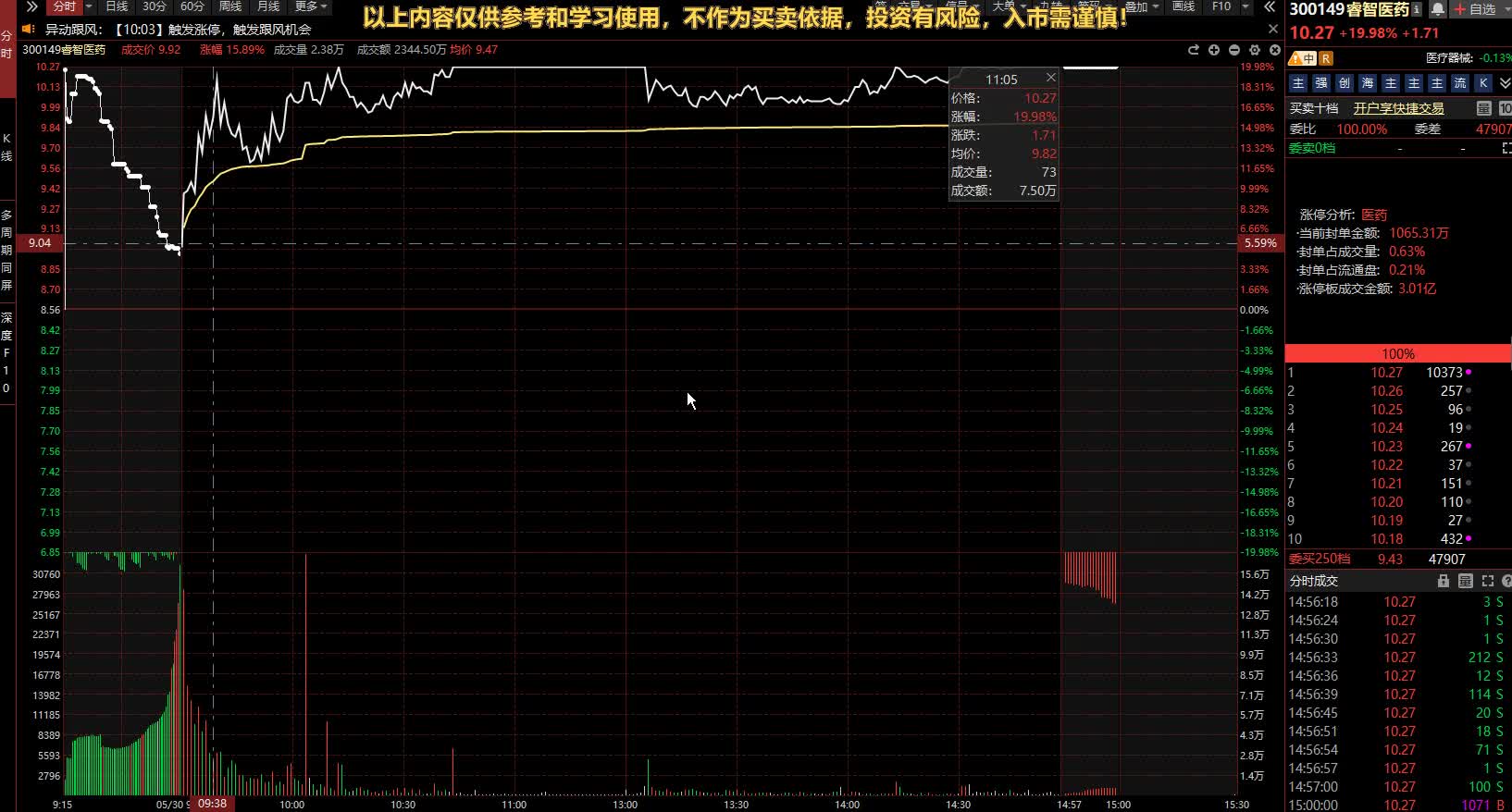Click the info icon beside 睿智医药

point(1417,9)
